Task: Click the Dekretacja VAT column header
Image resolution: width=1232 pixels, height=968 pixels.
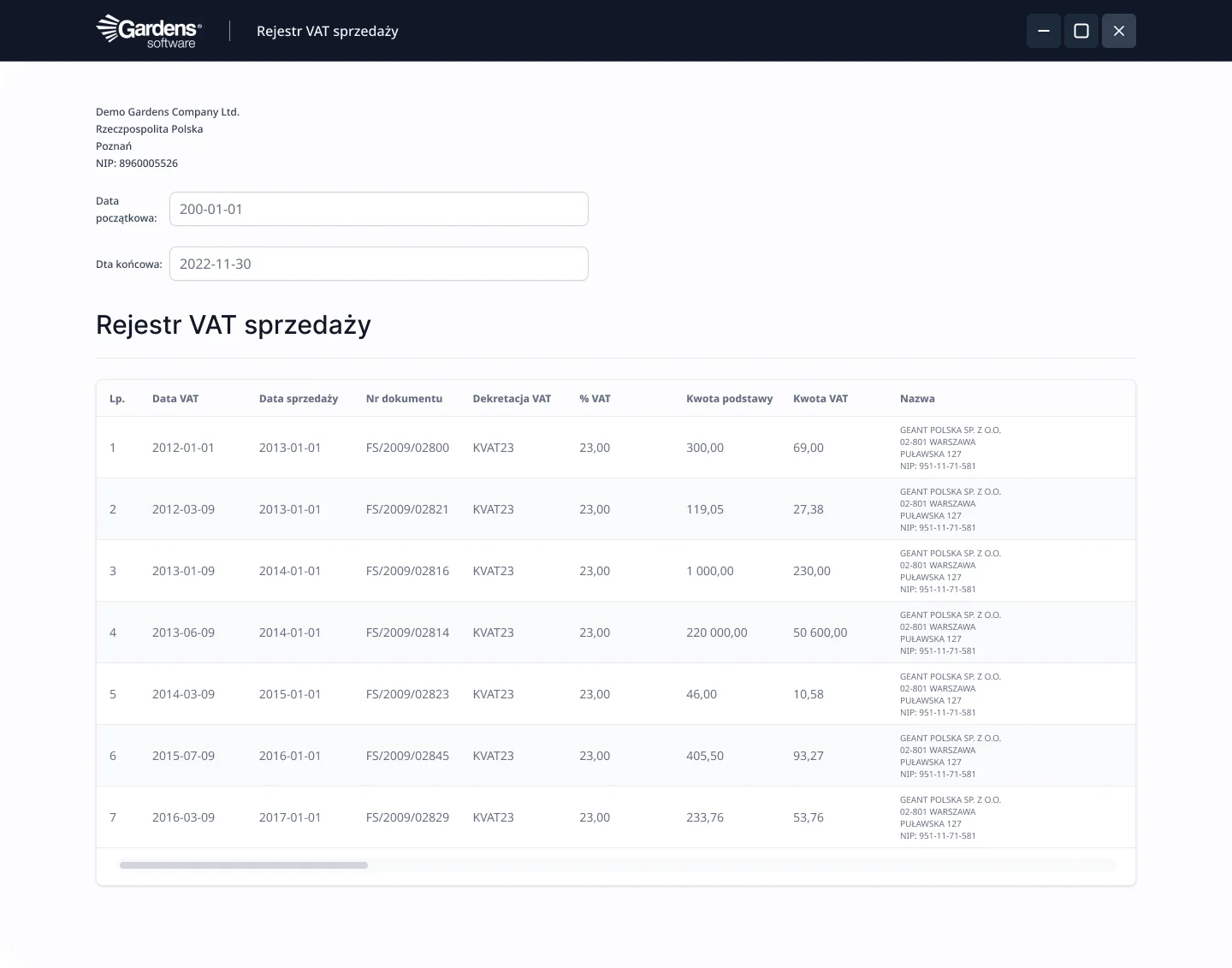Action: pyautogui.click(x=512, y=399)
